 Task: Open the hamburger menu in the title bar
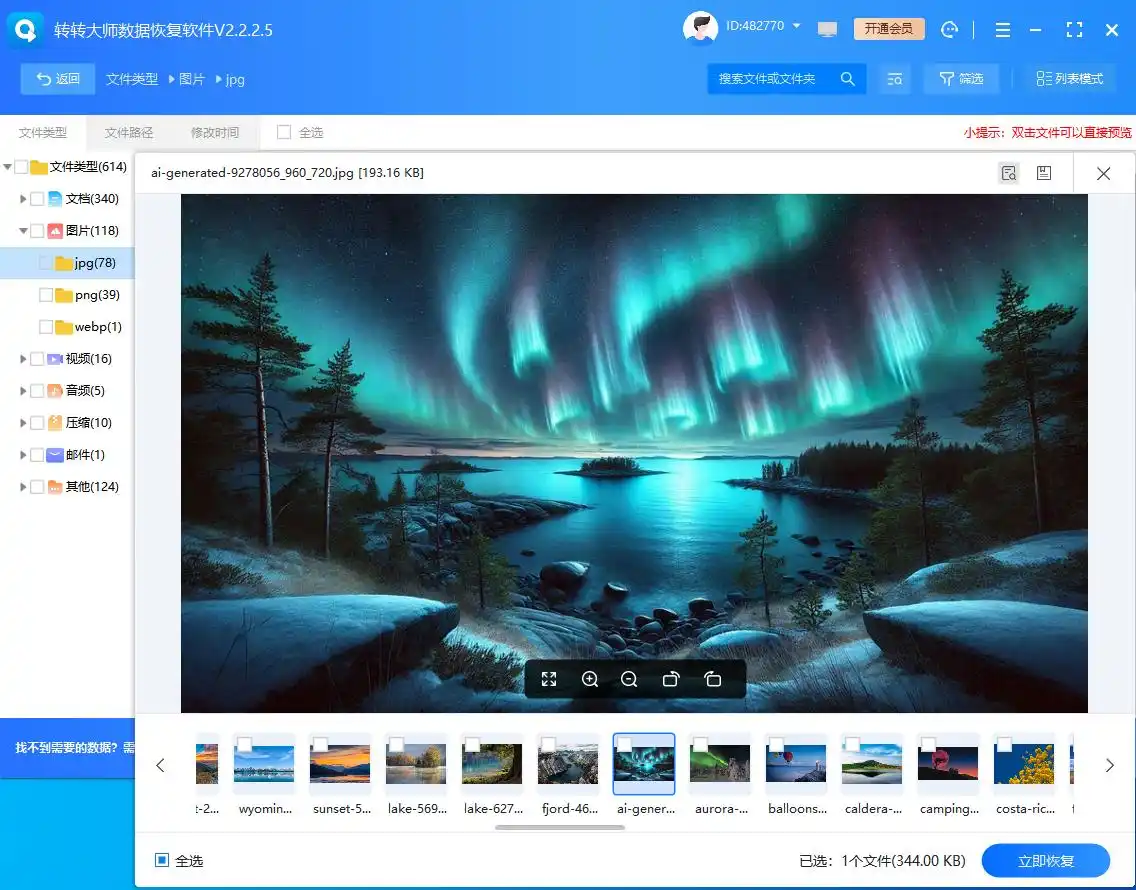pyautogui.click(x=1002, y=30)
